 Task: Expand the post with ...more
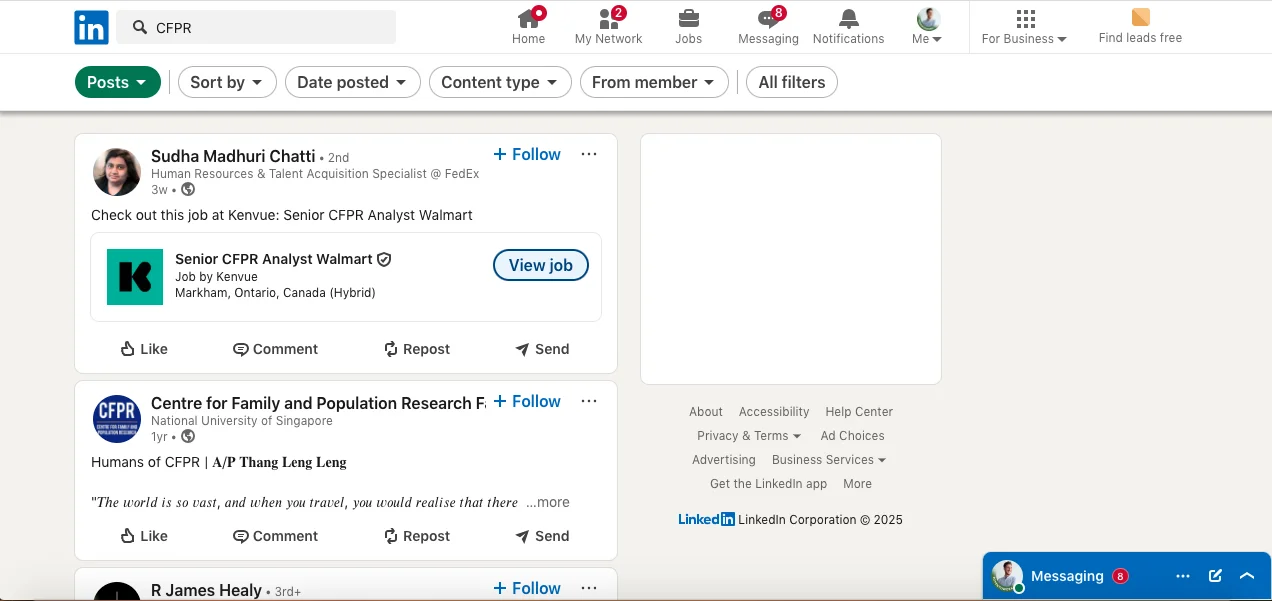(x=548, y=502)
